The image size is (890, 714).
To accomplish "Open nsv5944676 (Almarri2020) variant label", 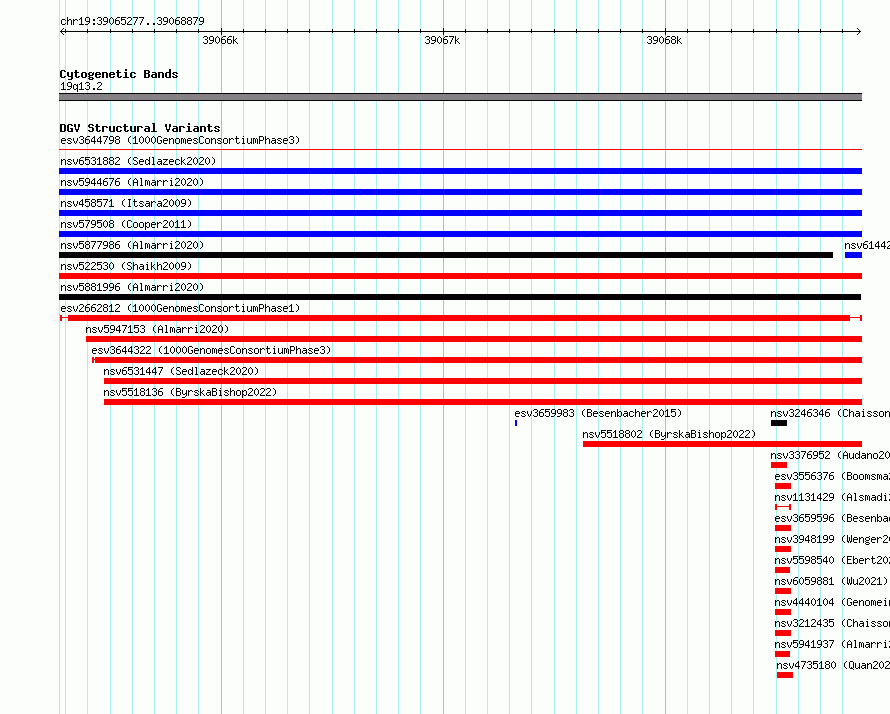I will [132, 182].
